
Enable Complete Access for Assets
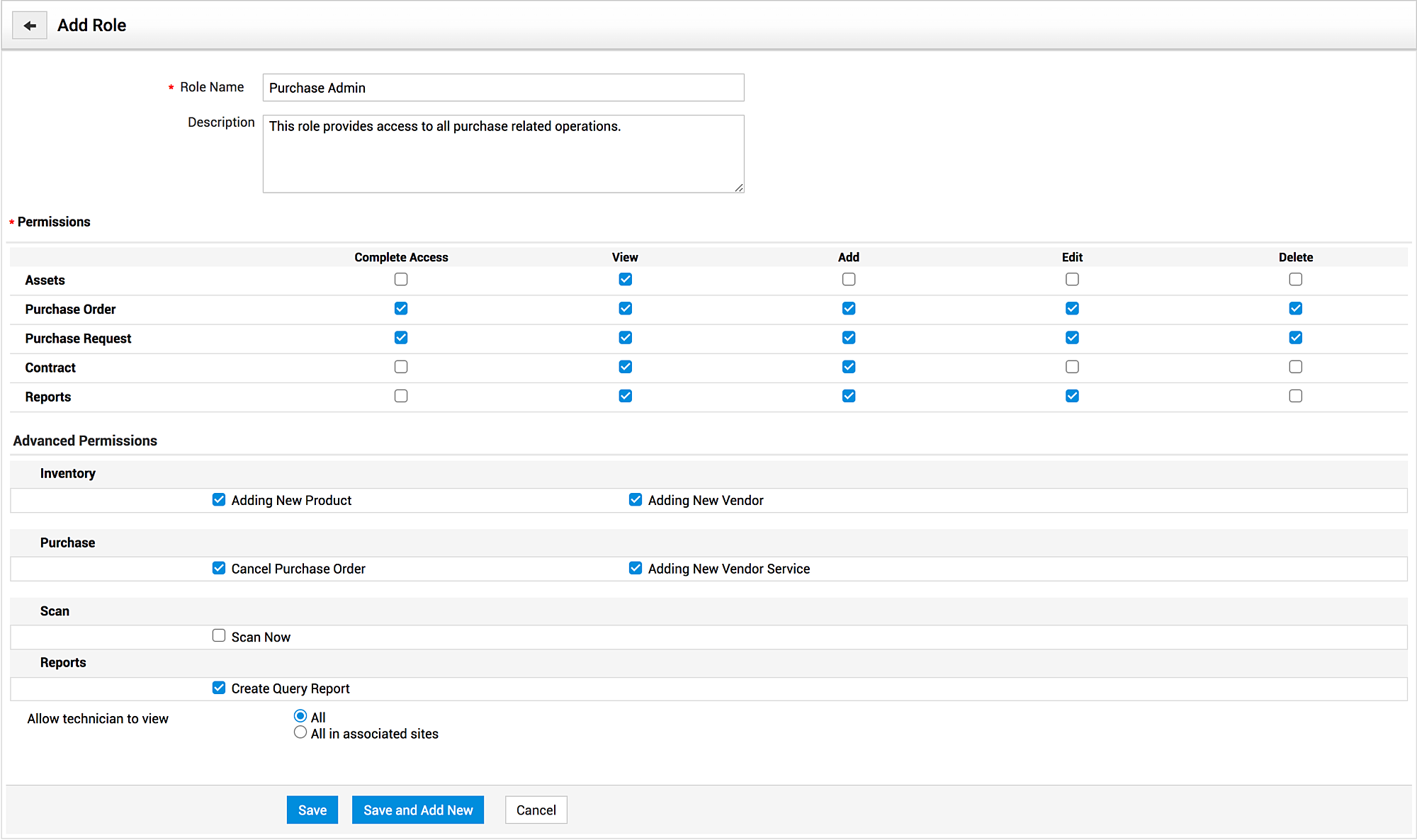click(401, 279)
